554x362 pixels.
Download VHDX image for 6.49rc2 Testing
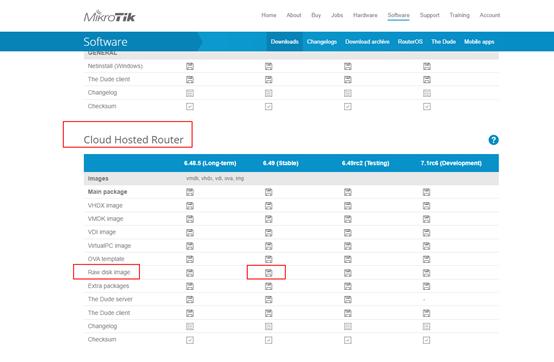pos(348,206)
